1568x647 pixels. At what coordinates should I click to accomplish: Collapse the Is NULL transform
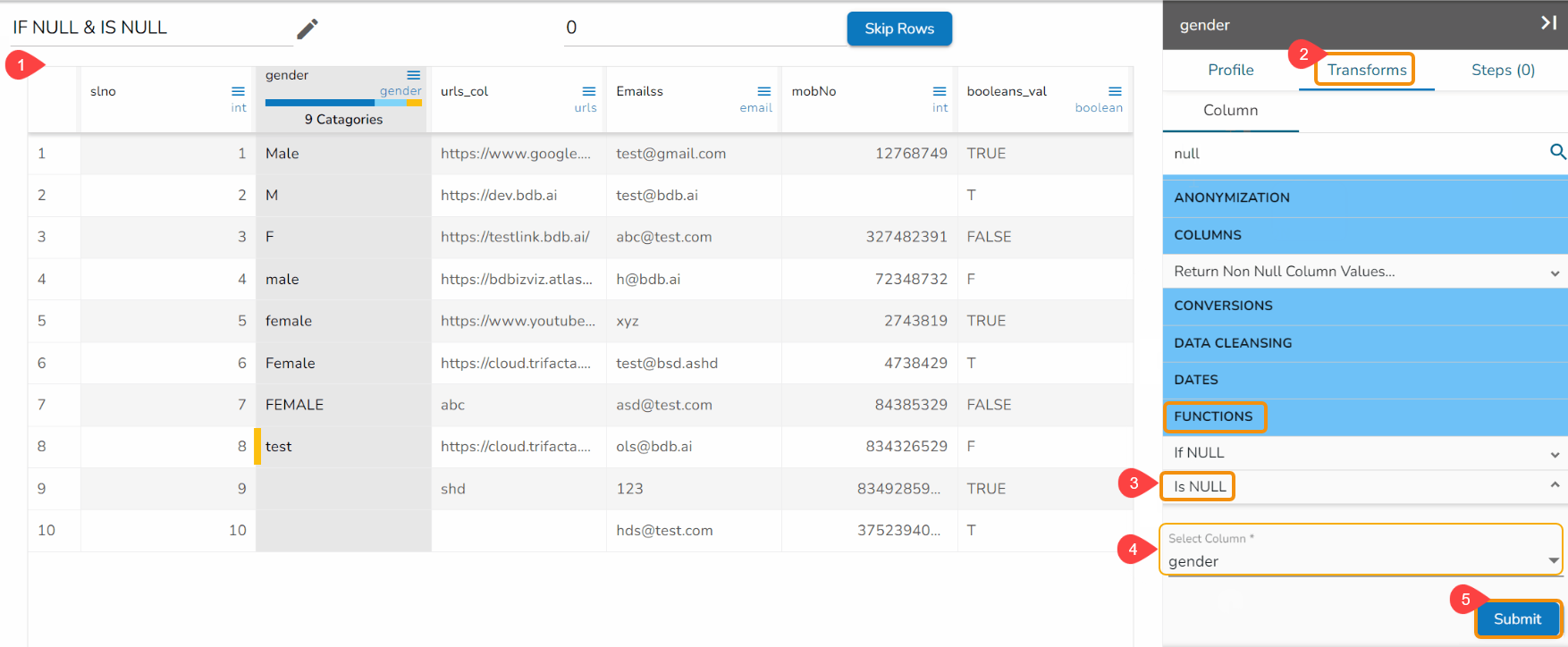click(1555, 485)
